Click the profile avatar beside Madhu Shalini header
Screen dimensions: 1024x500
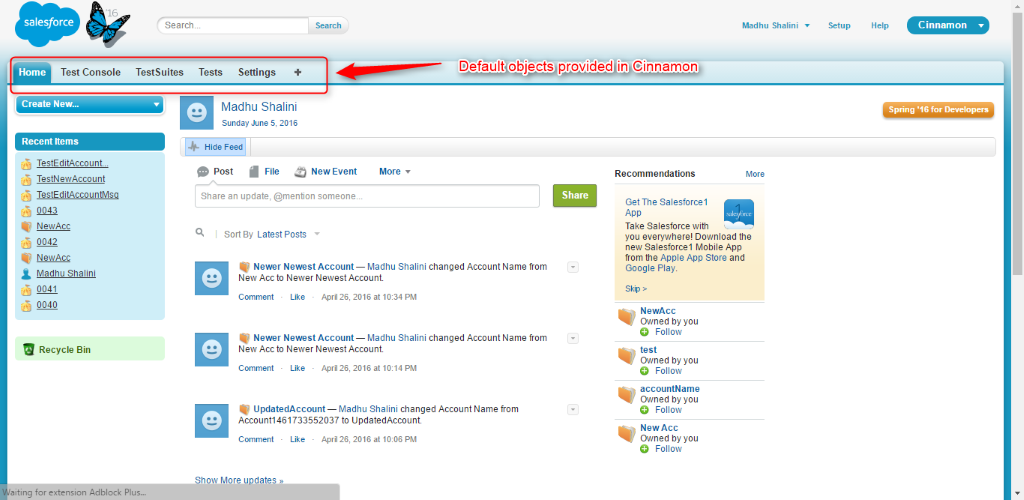197,113
